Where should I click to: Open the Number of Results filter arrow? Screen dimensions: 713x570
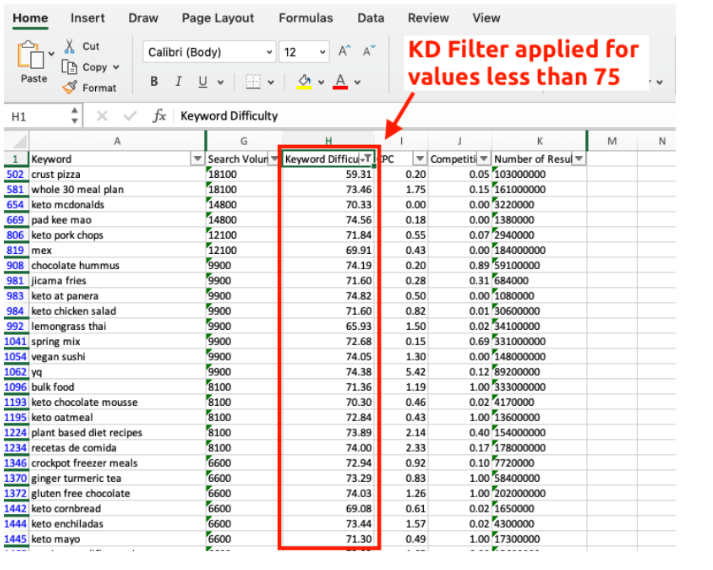click(579, 159)
